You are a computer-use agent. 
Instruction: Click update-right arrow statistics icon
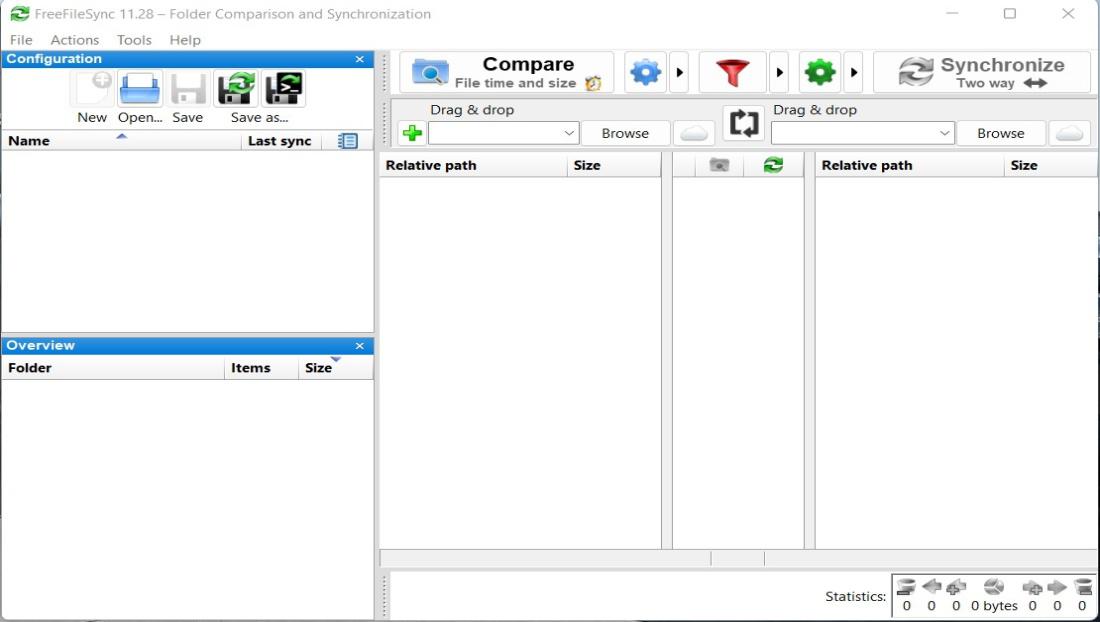[1057, 587]
